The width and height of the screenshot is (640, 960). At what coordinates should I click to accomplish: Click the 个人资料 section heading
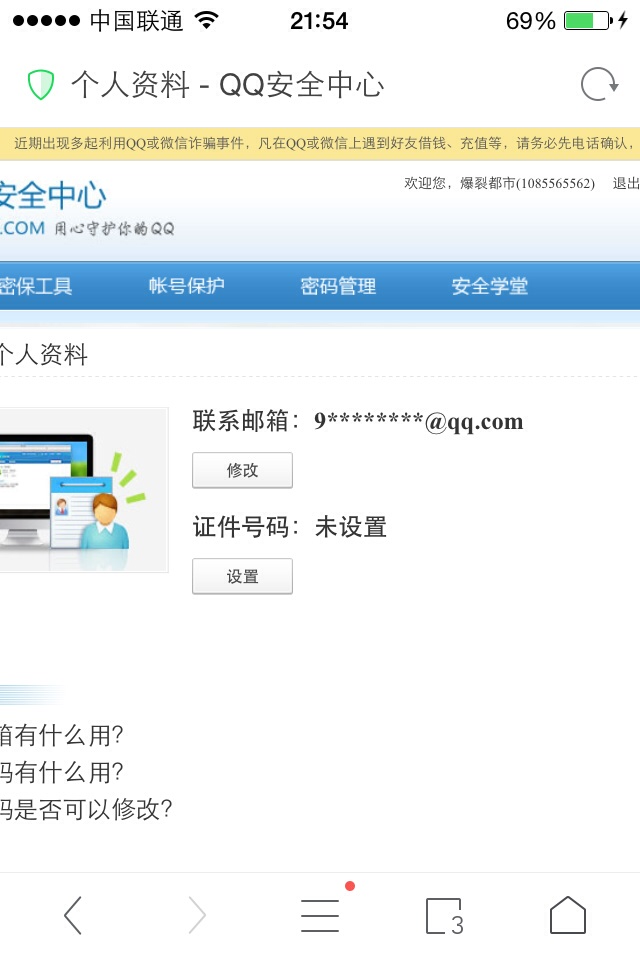pyautogui.click(x=44, y=354)
